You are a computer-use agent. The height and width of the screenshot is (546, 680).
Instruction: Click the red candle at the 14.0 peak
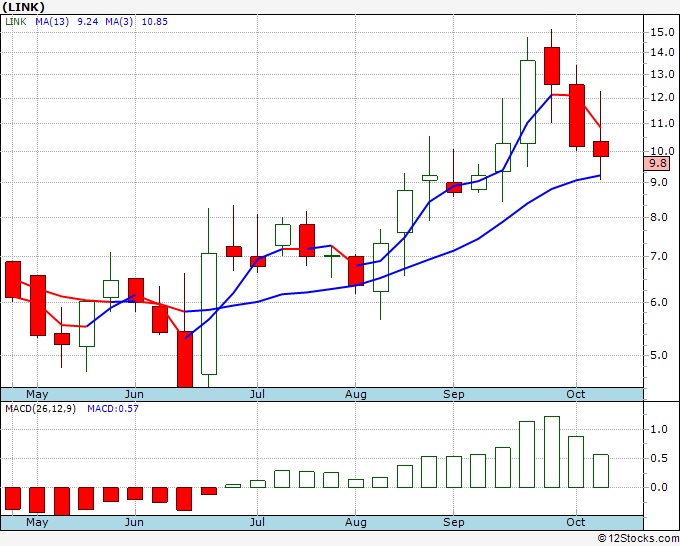552,66
